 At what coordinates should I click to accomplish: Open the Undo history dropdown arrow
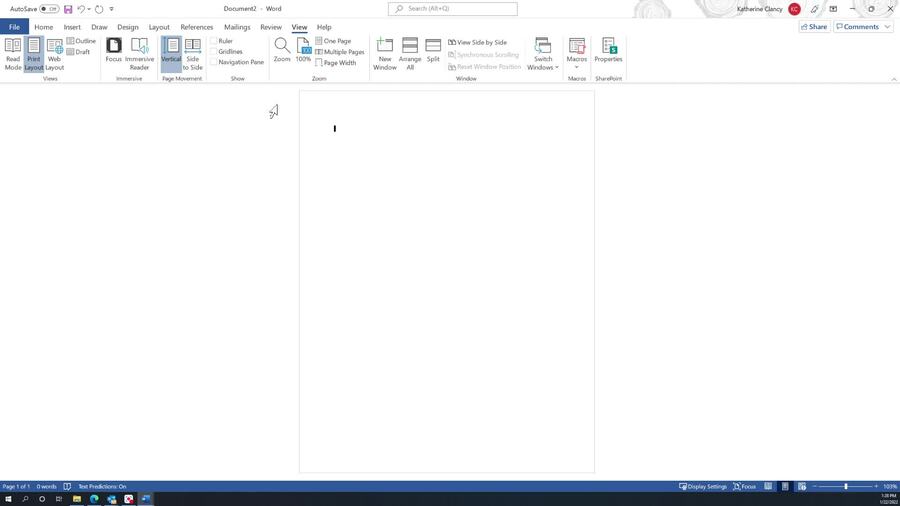(89, 9)
